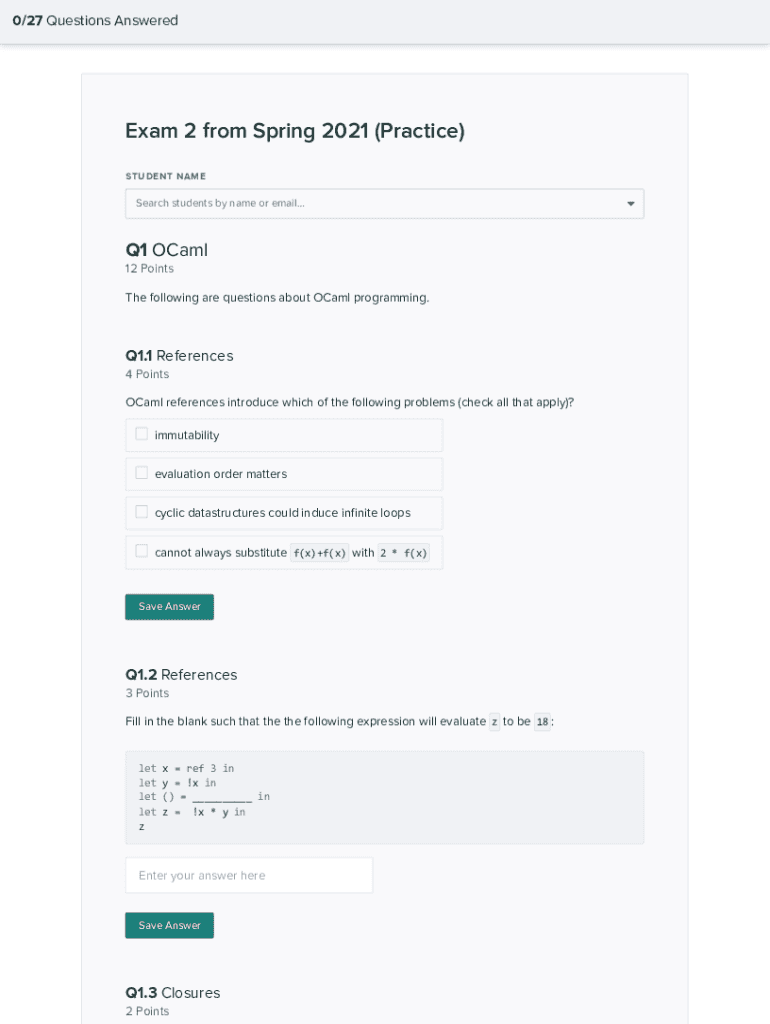Click the 0/27 Questions Answered counter
Image resolution: width=770 pixels, height=1024 pixels.
click(x=95, y=21)
